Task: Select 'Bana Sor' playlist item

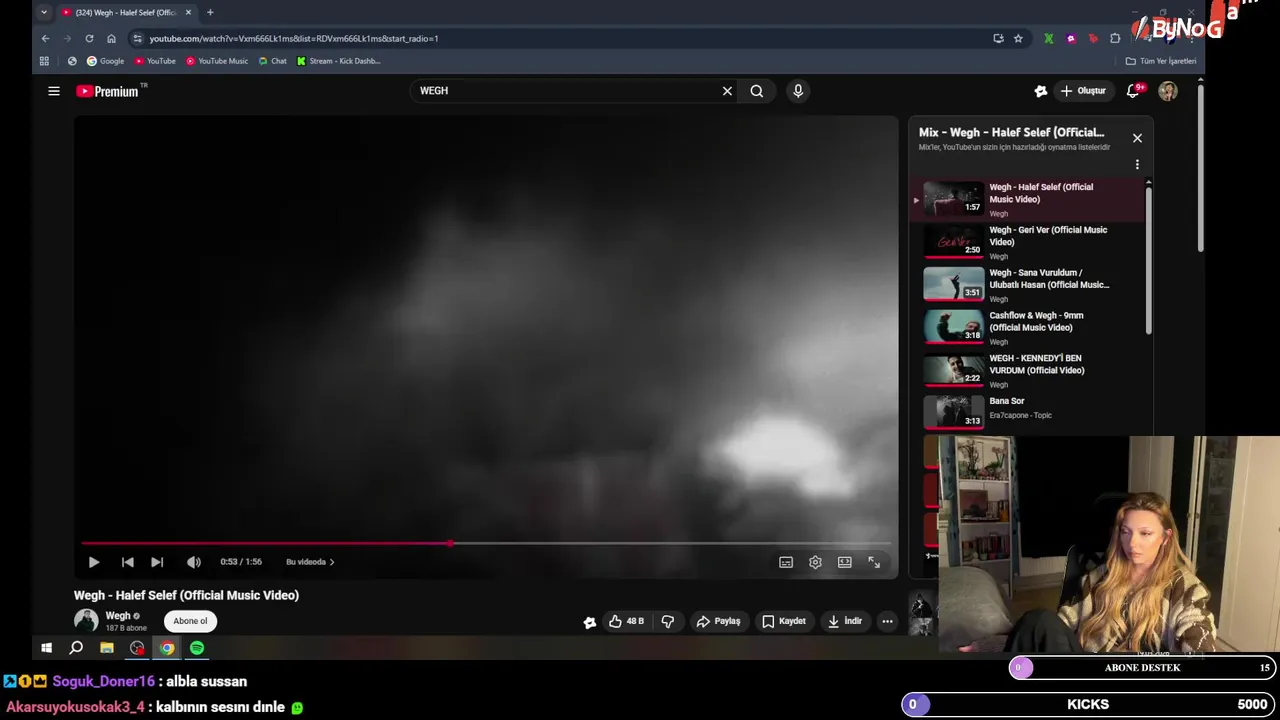Action: [x=1029, y=412]
